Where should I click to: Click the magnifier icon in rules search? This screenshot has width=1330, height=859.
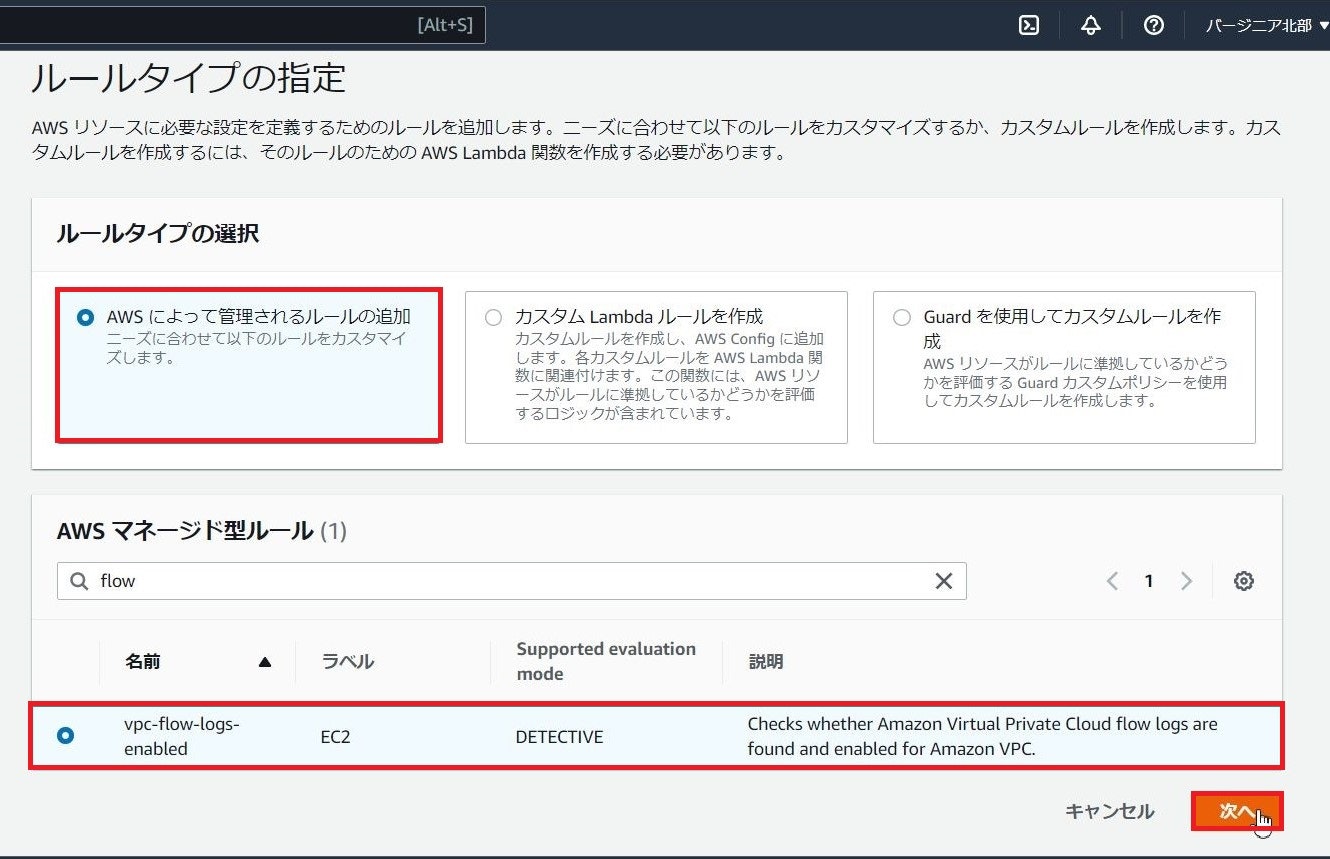point(78,581)
